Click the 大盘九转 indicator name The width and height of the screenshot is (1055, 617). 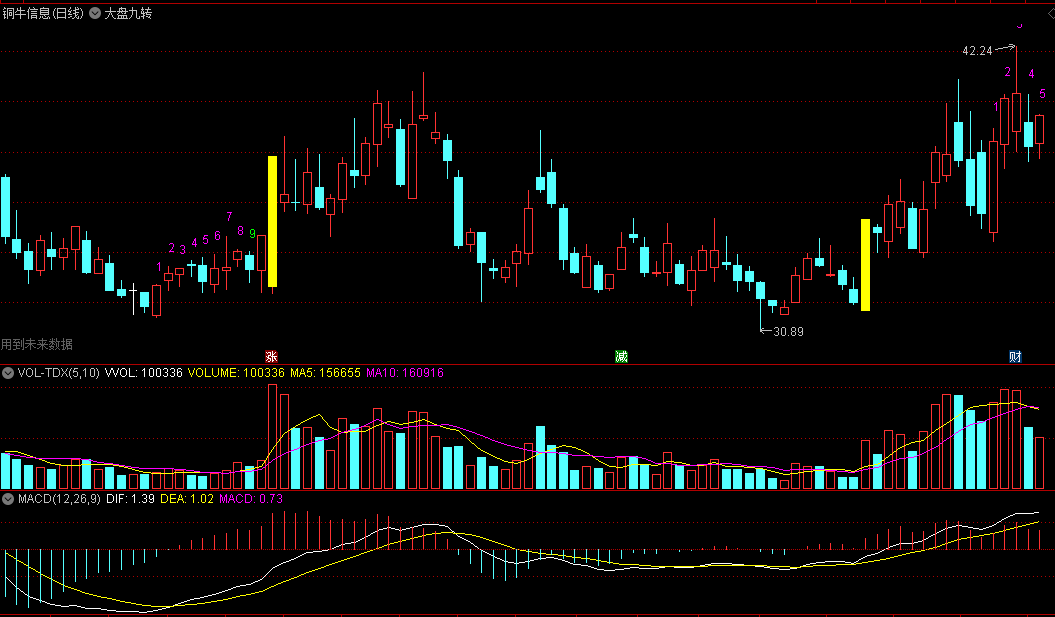129,13
